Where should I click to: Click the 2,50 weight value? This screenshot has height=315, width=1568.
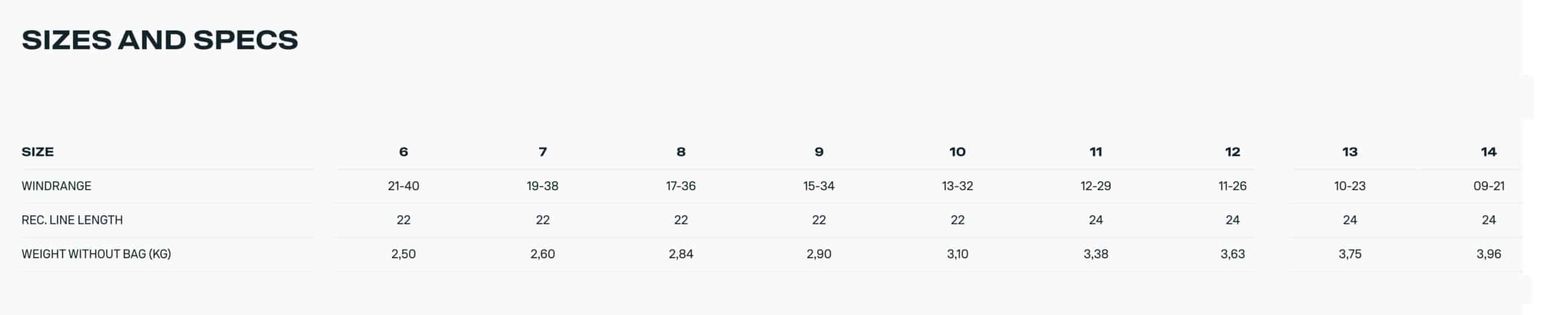403,254
